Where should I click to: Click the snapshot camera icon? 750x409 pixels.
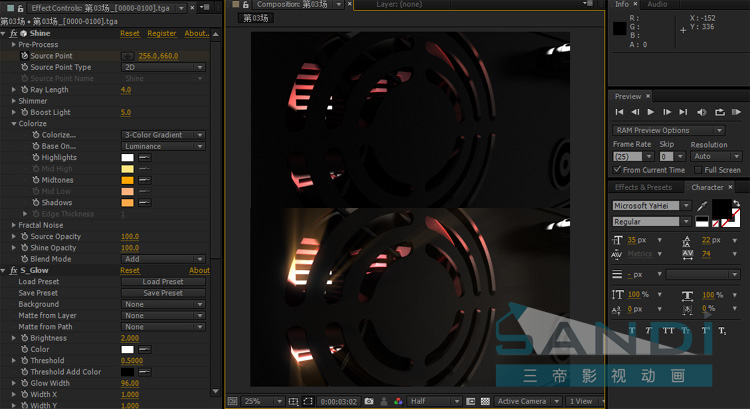click(x=369, y=401)
